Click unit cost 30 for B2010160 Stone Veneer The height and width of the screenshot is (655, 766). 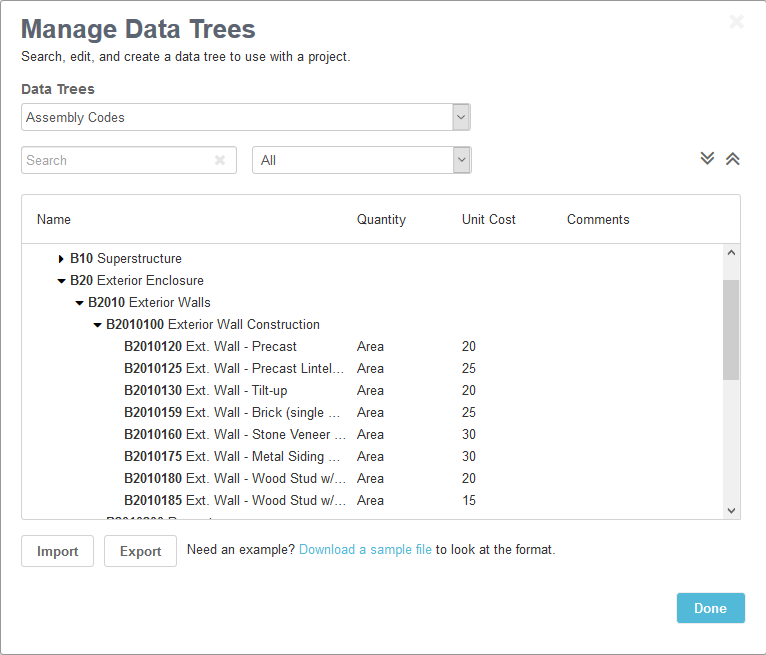468,434
